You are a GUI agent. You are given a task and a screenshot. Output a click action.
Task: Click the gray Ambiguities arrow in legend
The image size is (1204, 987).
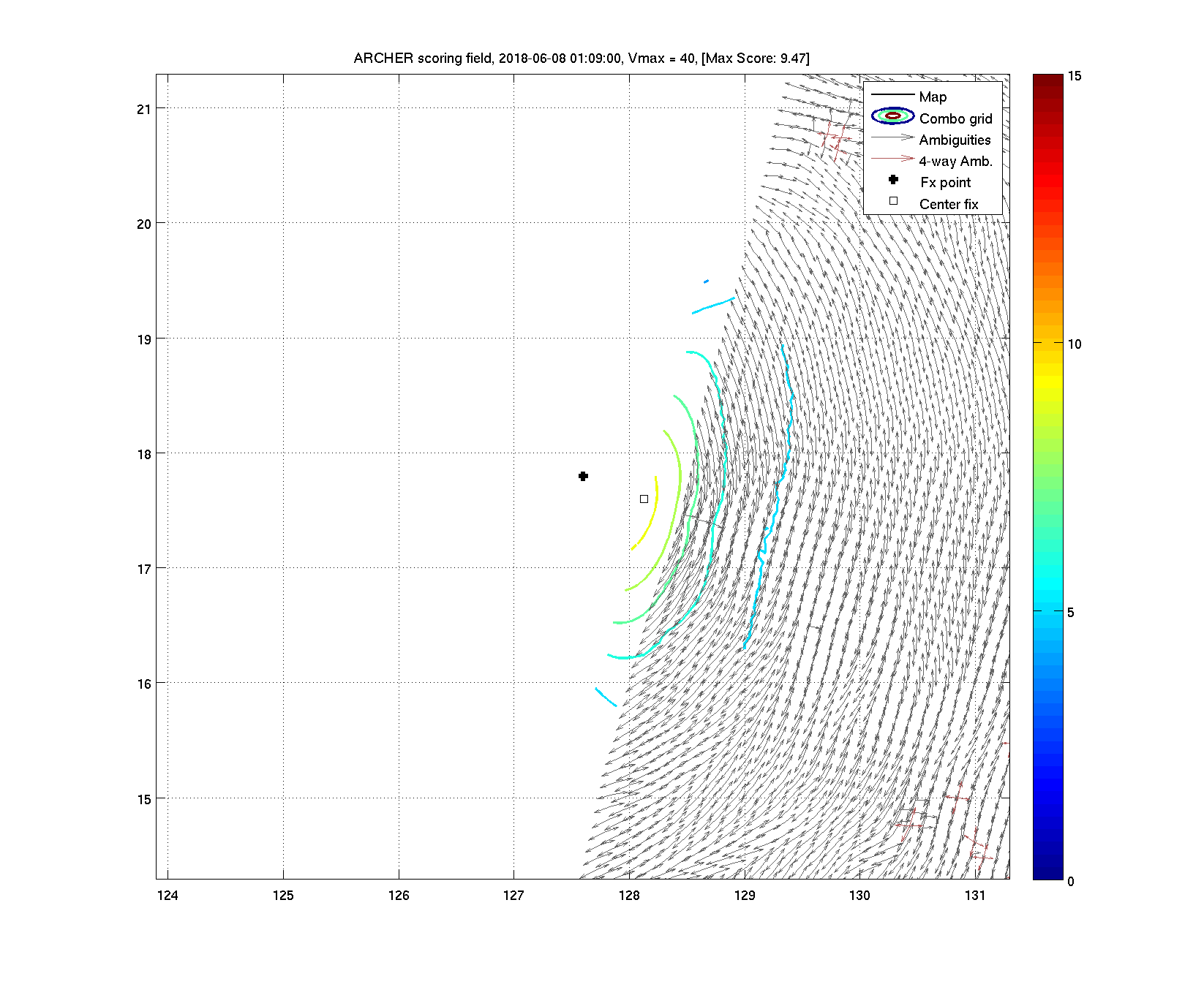(892, 137)
